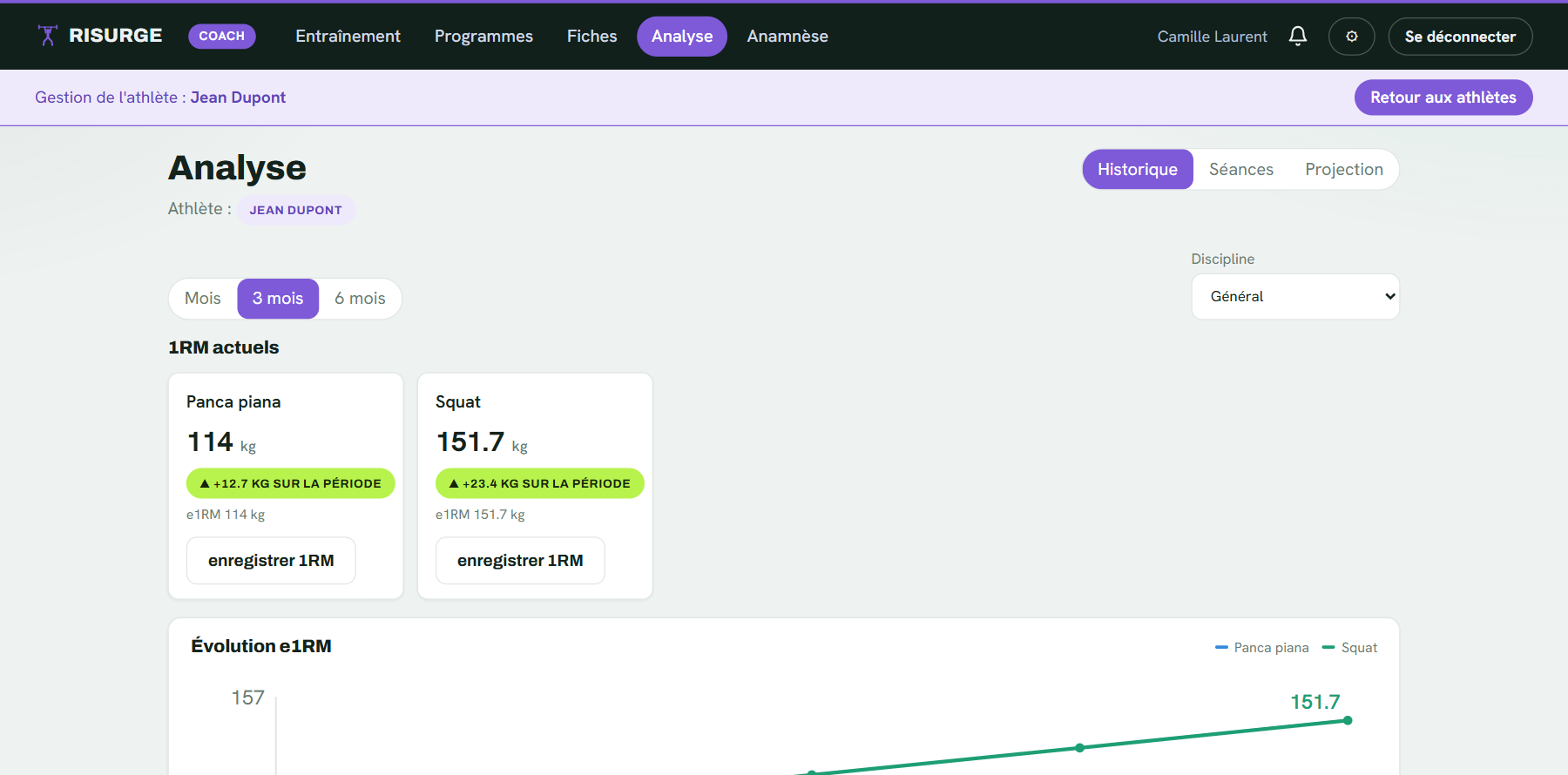Expand the Discipline dropdown
The image size is (1568, 775).
point(1295,297)
